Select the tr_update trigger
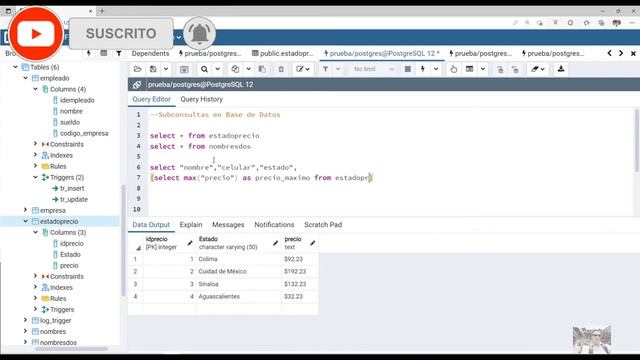Image resolution: width=640 pixels, height=360 pixels. (74, 199)
